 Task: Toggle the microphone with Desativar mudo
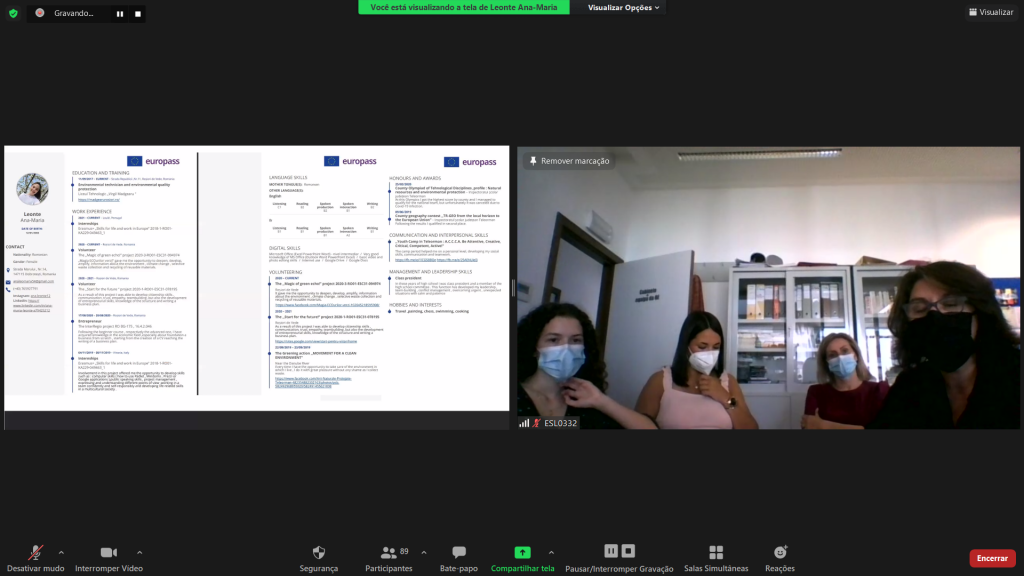click(35, 558)
